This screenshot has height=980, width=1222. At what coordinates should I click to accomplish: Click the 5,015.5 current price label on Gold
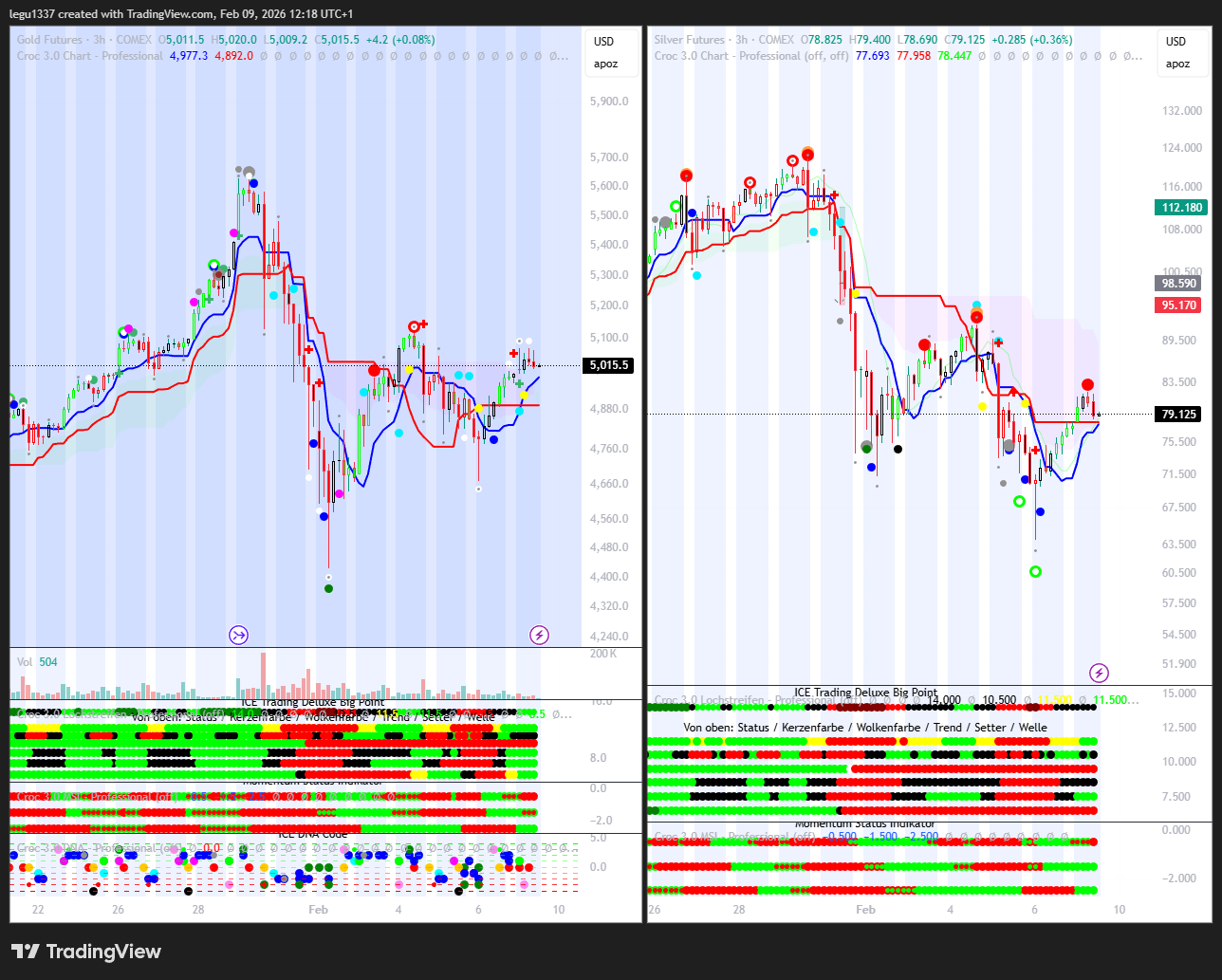click(x=608, y=365)
